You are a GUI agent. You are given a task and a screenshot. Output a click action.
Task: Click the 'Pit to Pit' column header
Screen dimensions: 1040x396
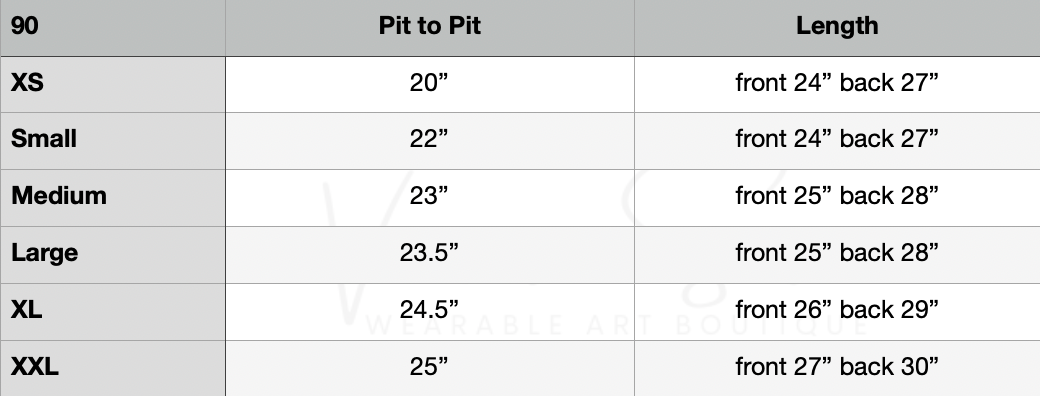(430, 28)
